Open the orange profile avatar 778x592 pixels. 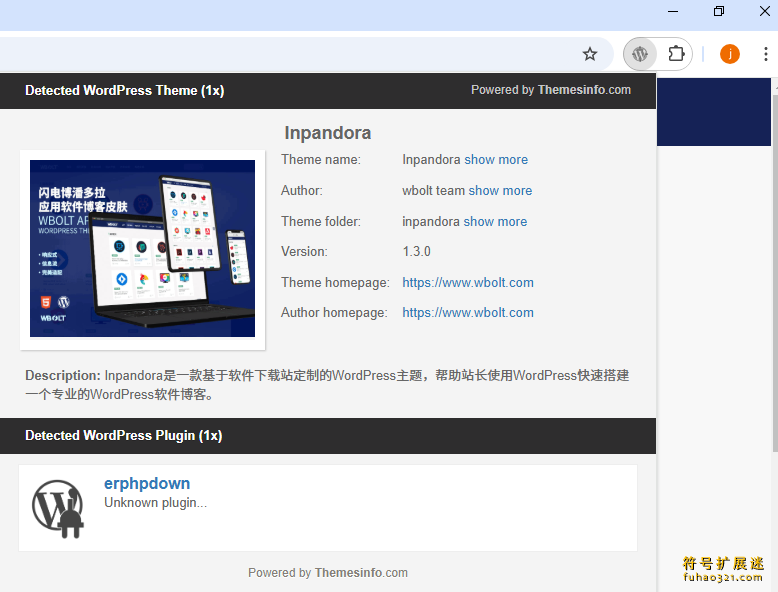(x=729, y=54)
